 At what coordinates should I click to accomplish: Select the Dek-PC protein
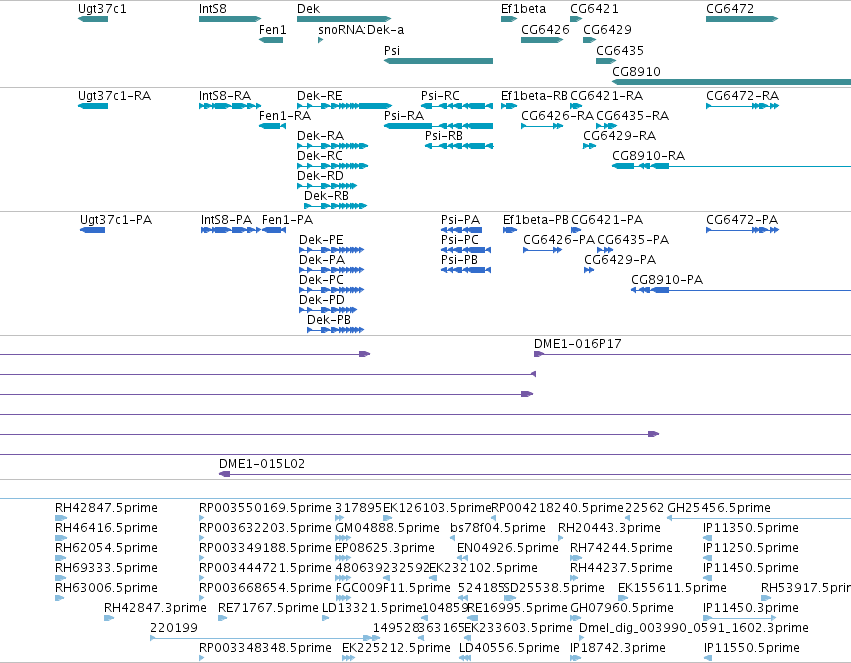[332, 290]
